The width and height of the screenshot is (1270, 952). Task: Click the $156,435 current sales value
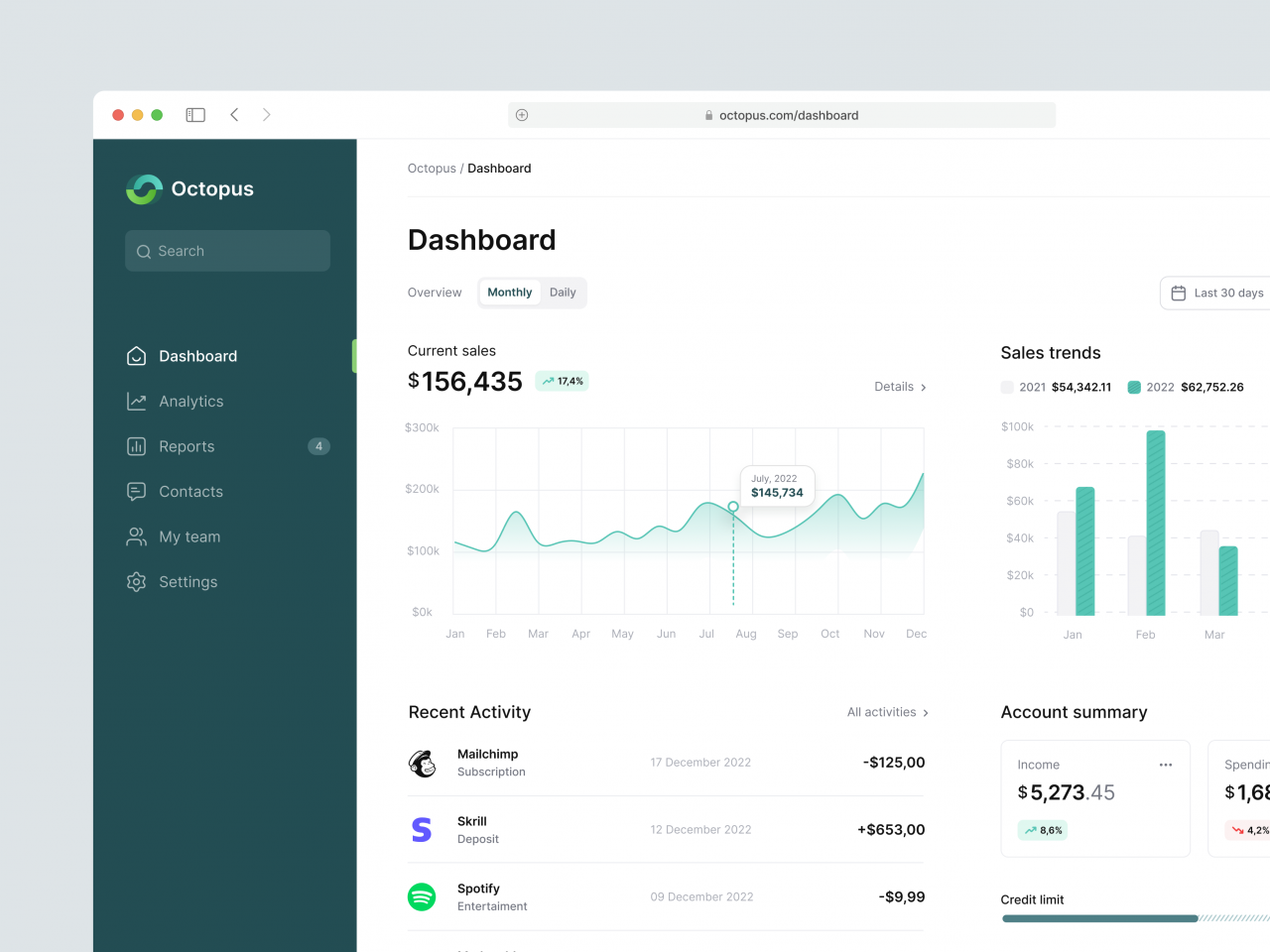pyautogui.click(x=465, y=382)
